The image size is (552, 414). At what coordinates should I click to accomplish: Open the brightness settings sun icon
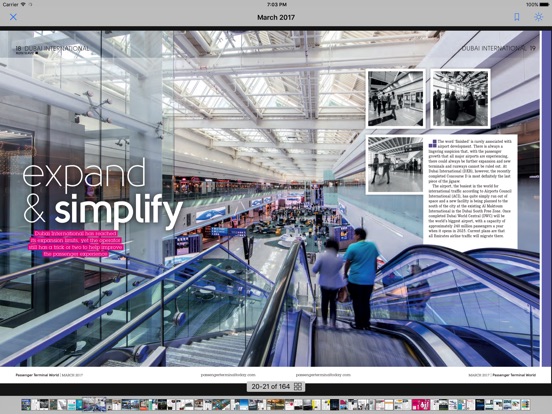[x=538, y=17]
